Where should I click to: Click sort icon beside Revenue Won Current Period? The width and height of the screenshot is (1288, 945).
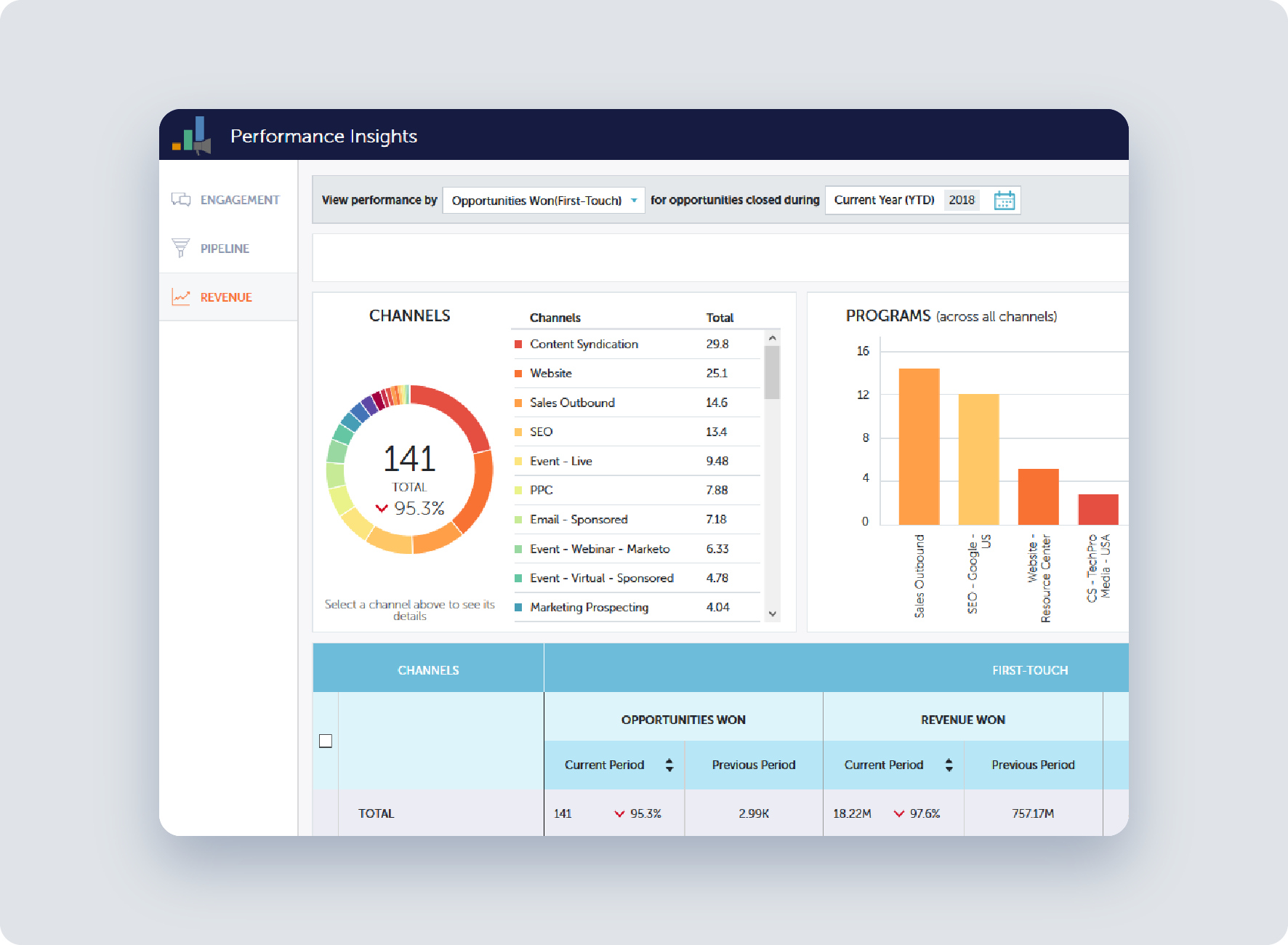[x=948, y=764]
